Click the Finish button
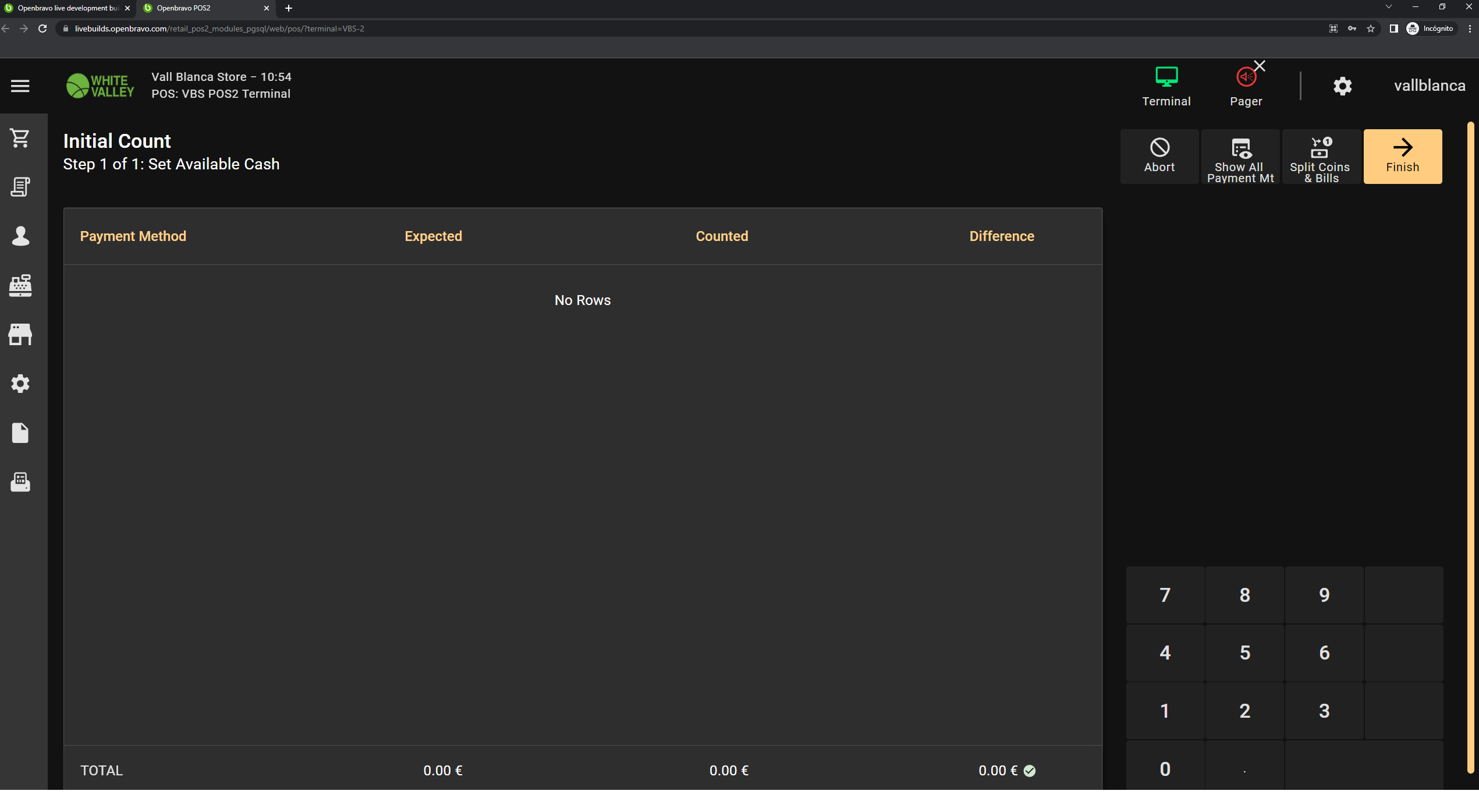Viewport: 1479px width, 812px height. pyautogui.click(x=1402, y=157)
